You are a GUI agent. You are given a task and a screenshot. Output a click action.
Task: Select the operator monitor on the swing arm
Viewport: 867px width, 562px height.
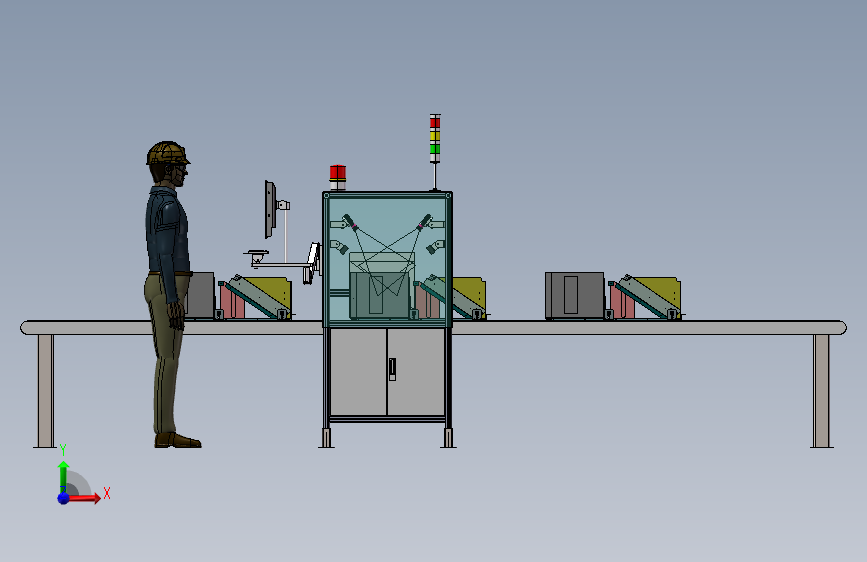point(270,209)
